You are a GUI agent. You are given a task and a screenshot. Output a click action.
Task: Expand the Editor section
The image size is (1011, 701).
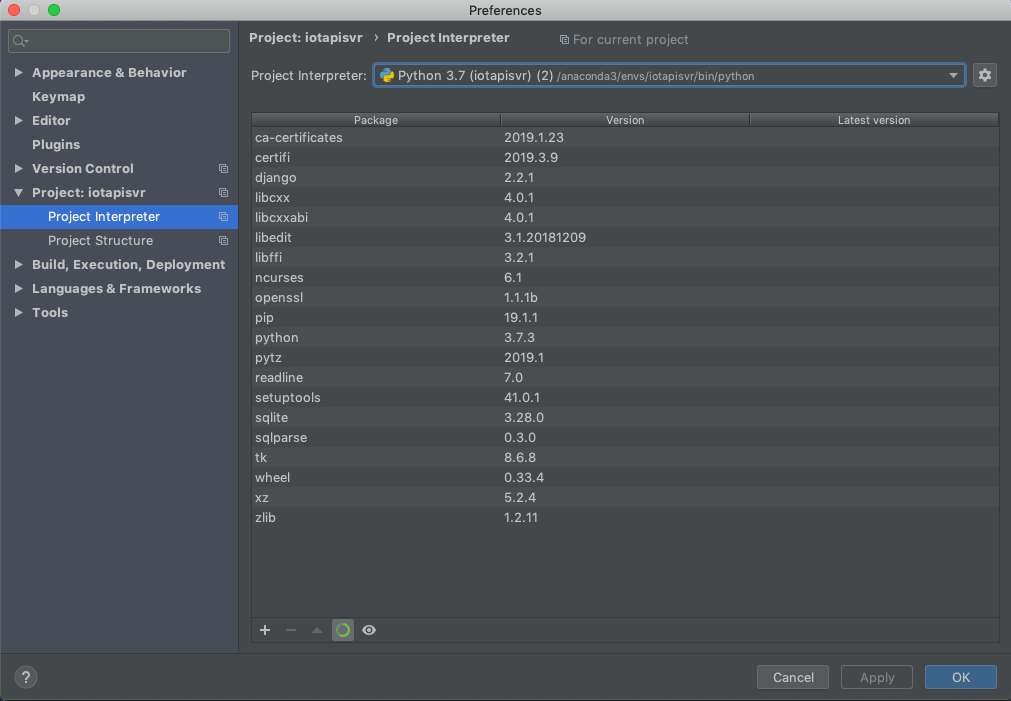[x=19, y=121]
